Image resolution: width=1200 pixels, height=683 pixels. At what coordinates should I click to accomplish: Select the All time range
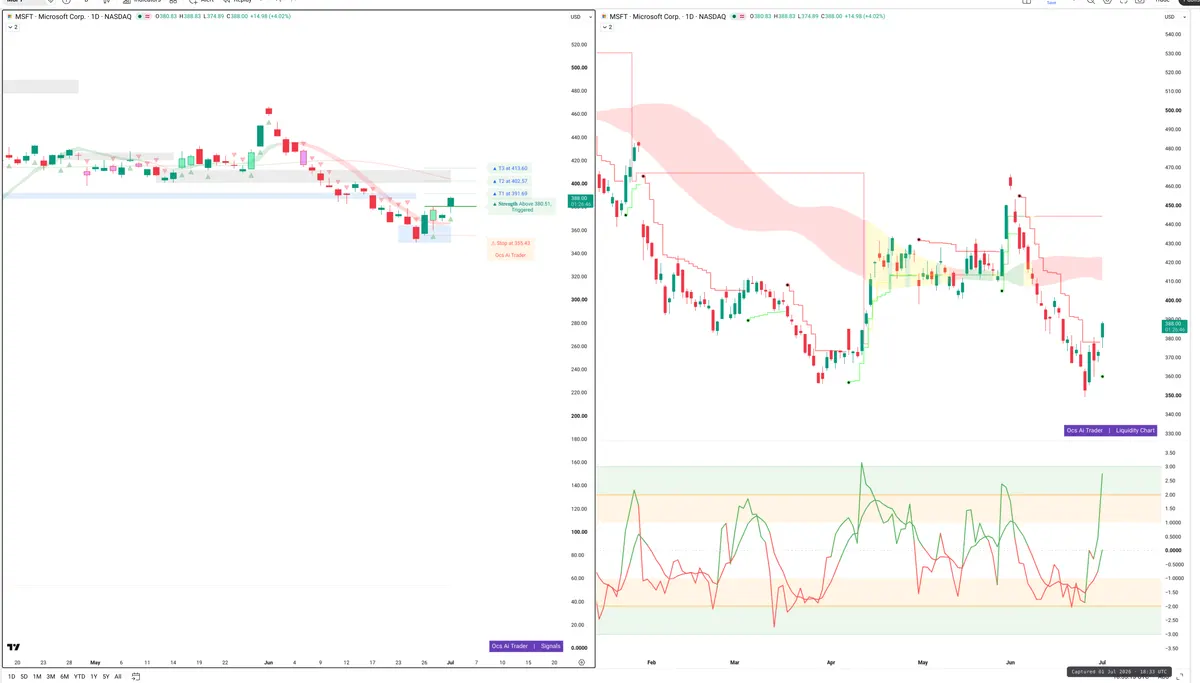coord(118,677)
